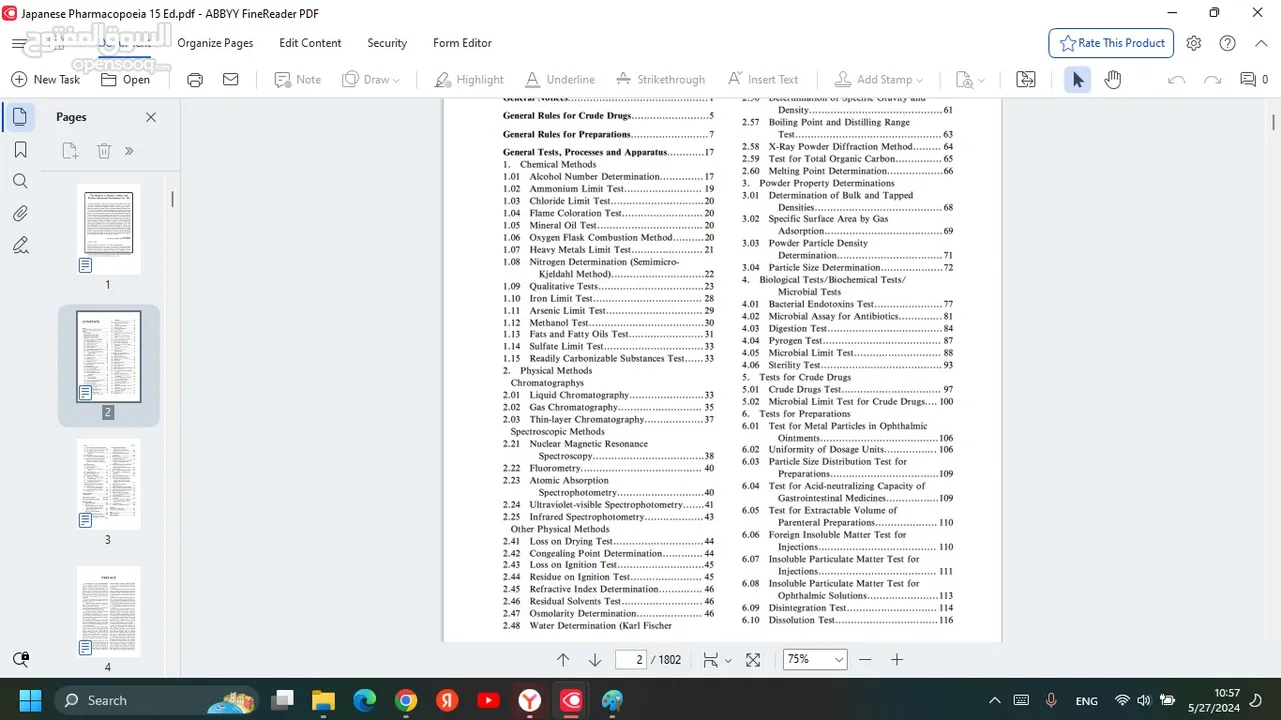Go to previous page arrow

click(x=563, y=660)
